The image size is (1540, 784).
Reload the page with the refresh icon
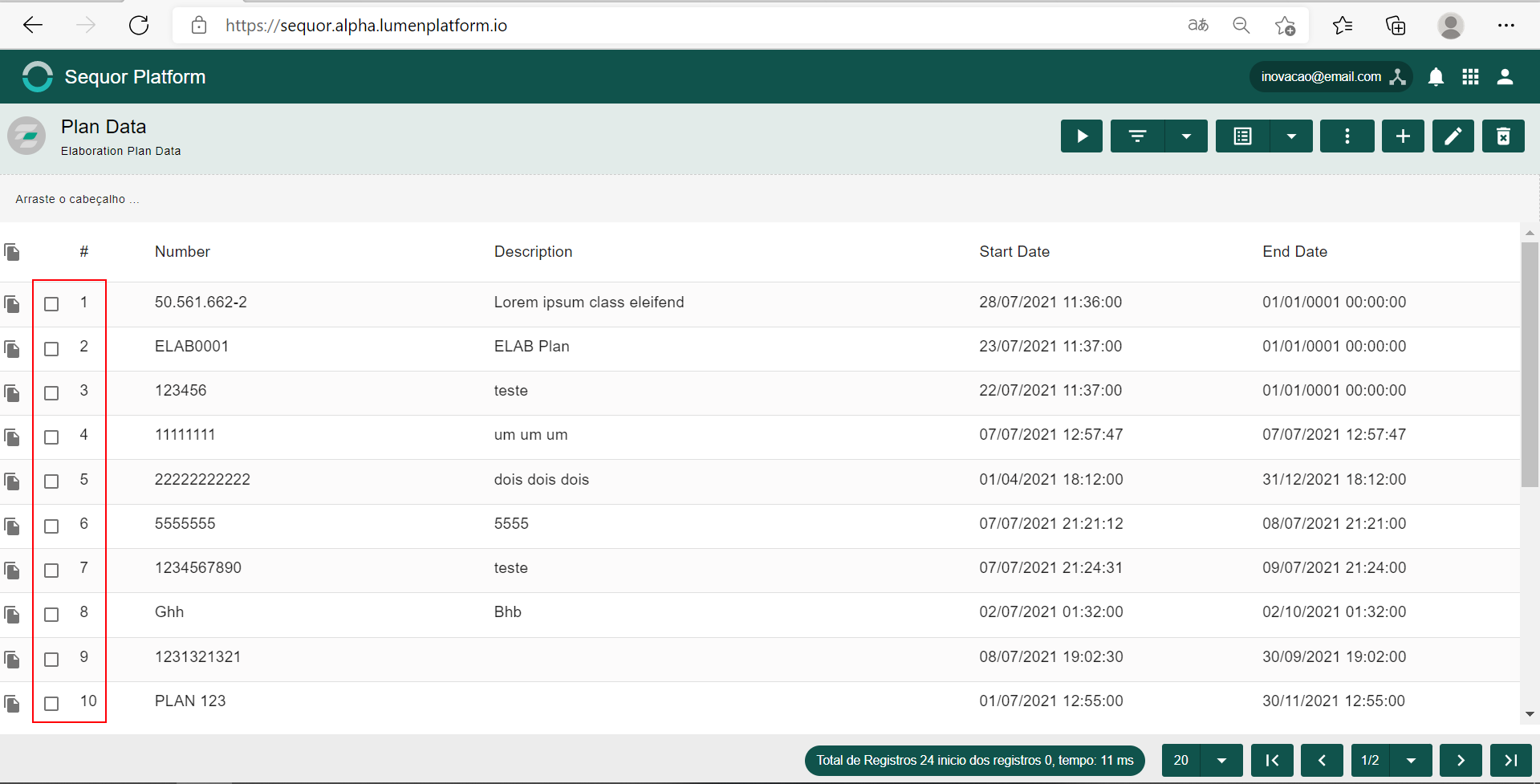(x=139, y=26)
